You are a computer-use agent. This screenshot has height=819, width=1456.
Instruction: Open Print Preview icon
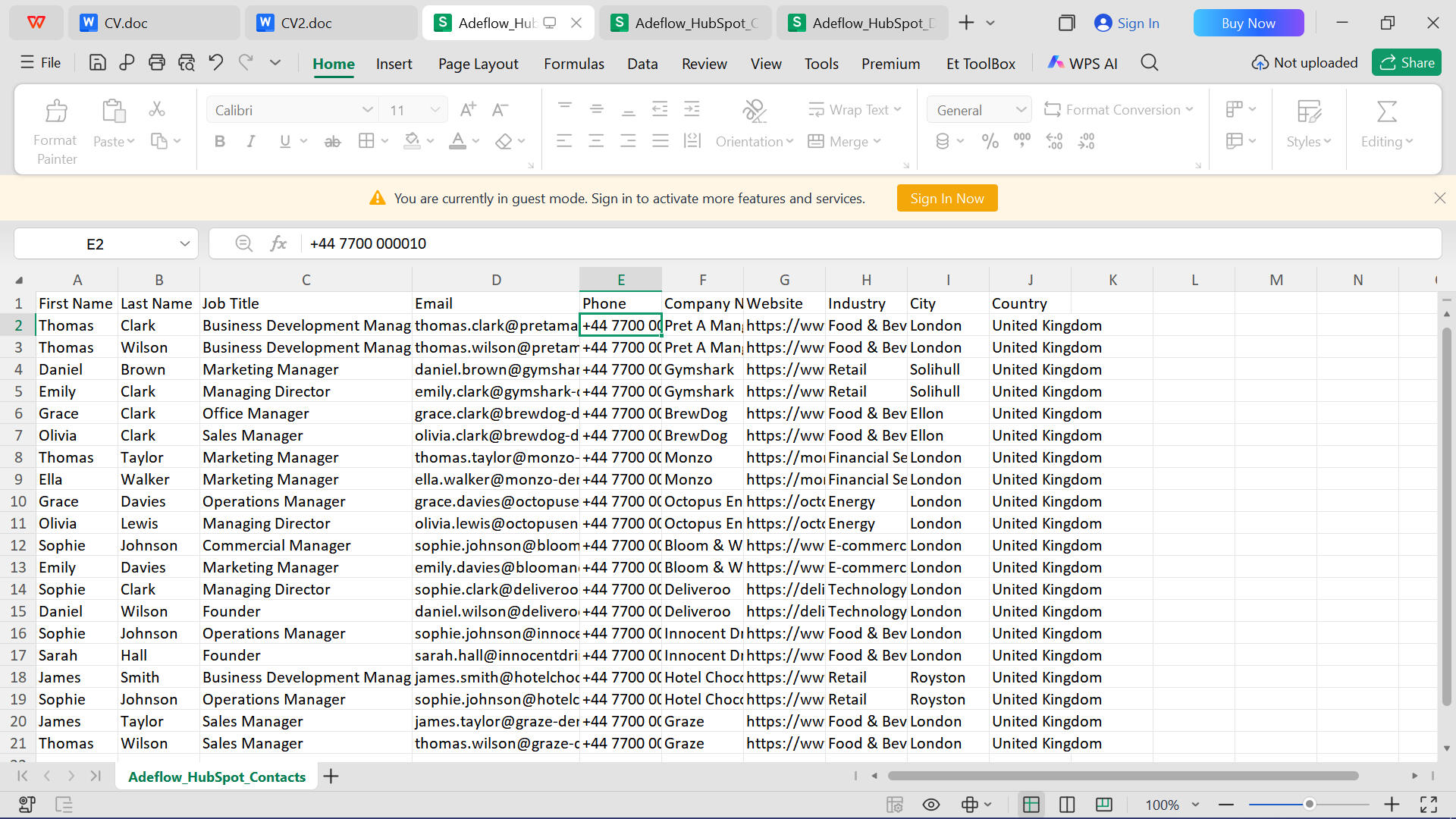pos(187,63)
